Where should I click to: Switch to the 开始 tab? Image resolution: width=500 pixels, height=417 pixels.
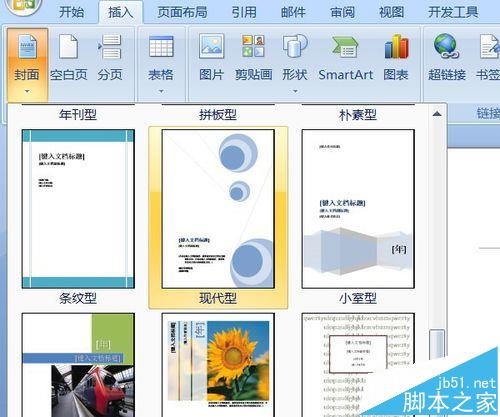[71, 13]
